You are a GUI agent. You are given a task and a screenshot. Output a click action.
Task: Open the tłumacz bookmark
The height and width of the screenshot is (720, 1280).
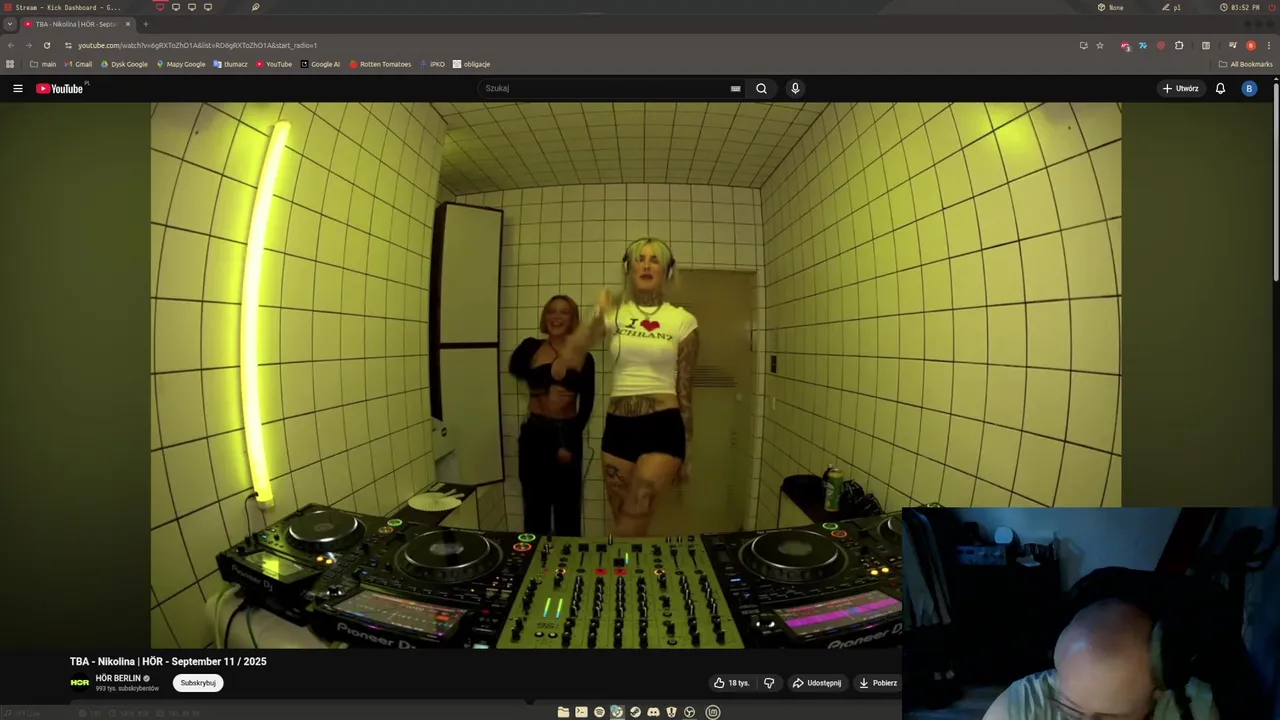(x=230, y=64)
